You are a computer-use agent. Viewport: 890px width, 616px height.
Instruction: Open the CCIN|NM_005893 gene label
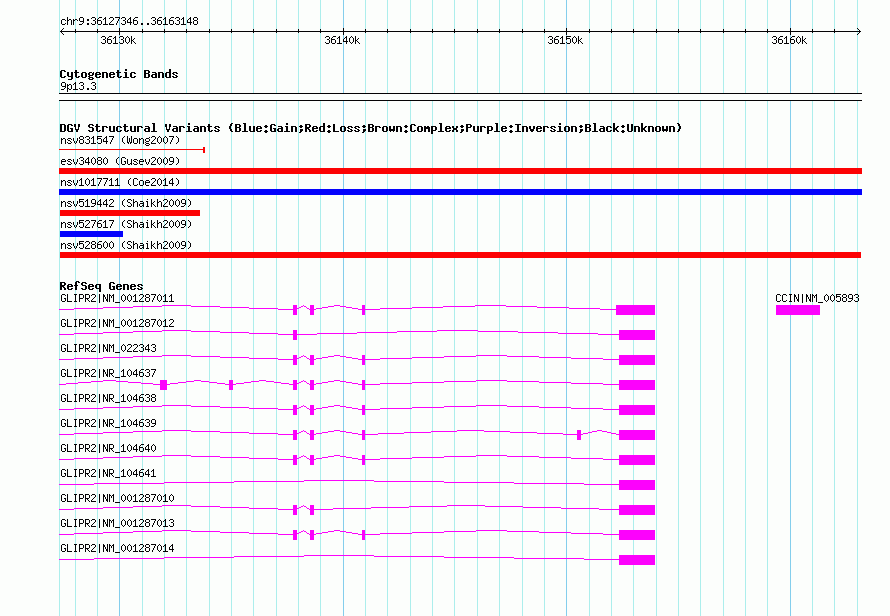click(817, 299)
